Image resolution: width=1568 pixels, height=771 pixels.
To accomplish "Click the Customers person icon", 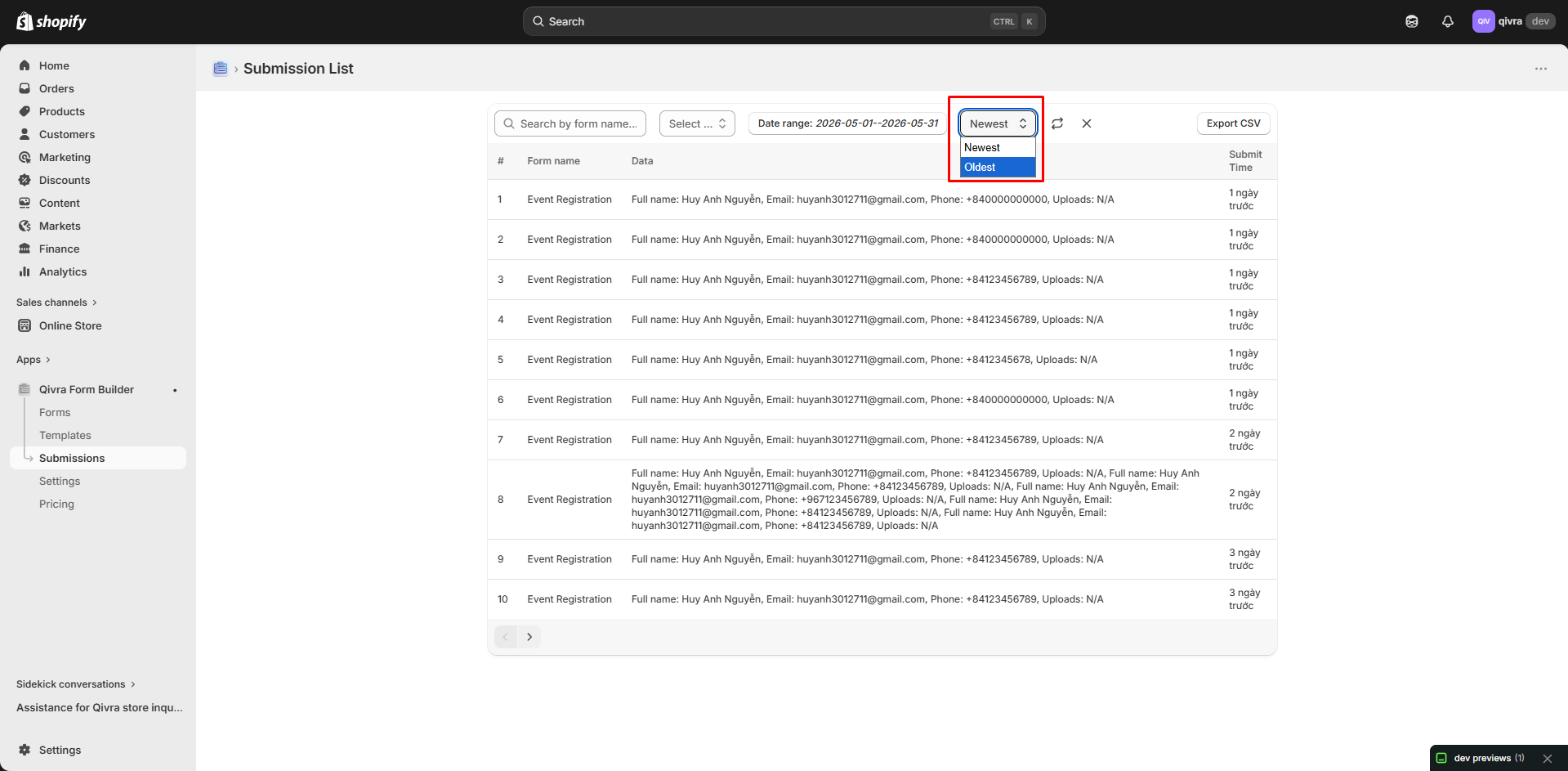I will 25,134.
